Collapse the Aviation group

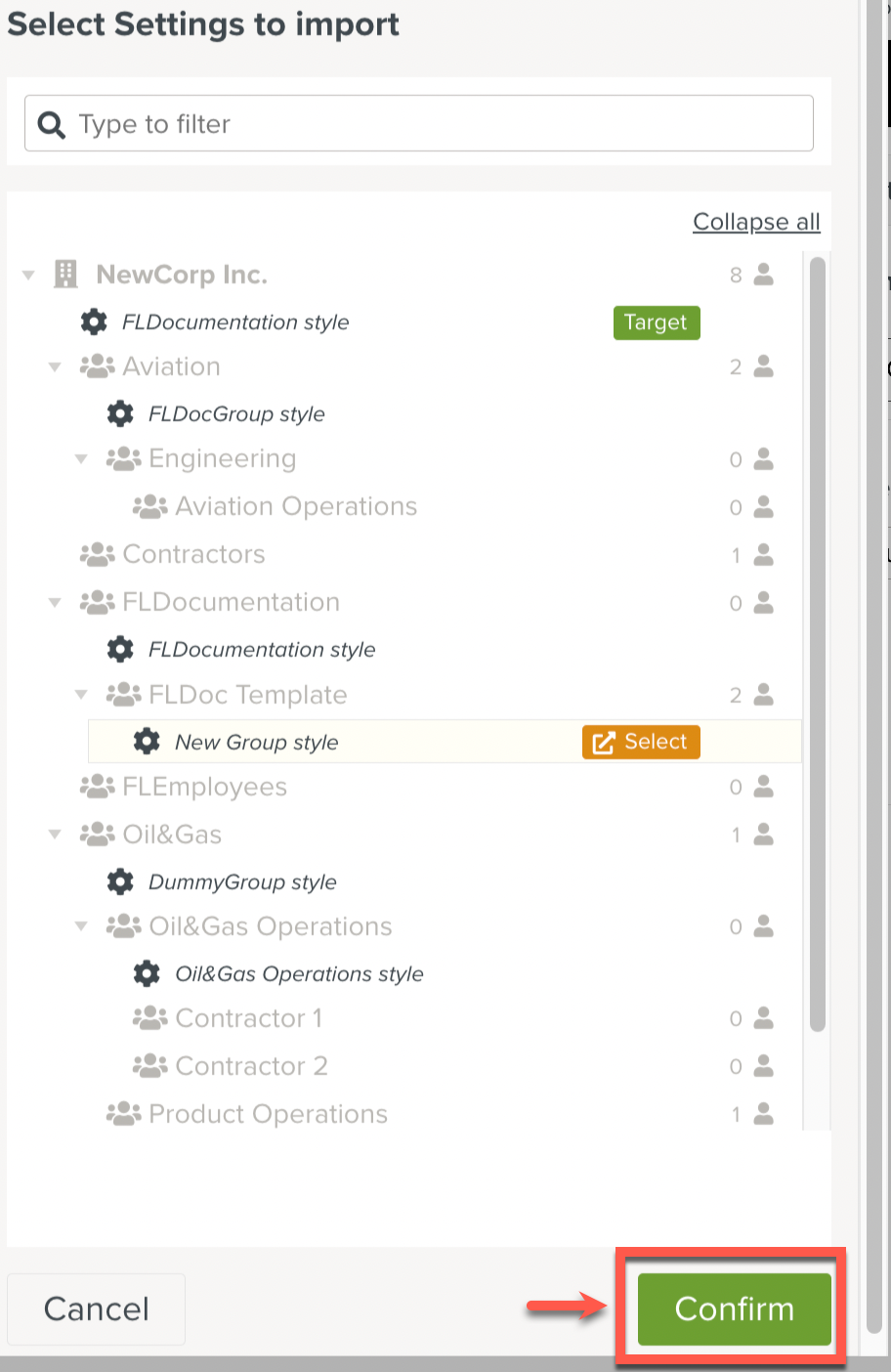pyautogui.click(x=55, y=367)
